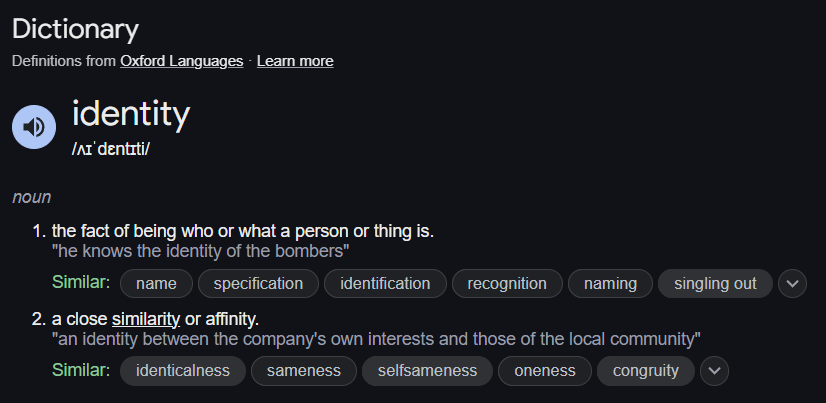This screenshot has width=826, height=403.
Task: Expand more synonyms after singling out
Action: (792, 283)
